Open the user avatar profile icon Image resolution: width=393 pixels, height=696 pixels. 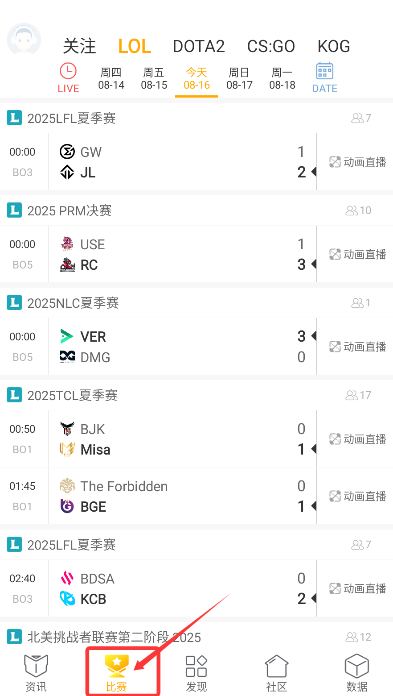pyautogui.click(x=24, y=40)
